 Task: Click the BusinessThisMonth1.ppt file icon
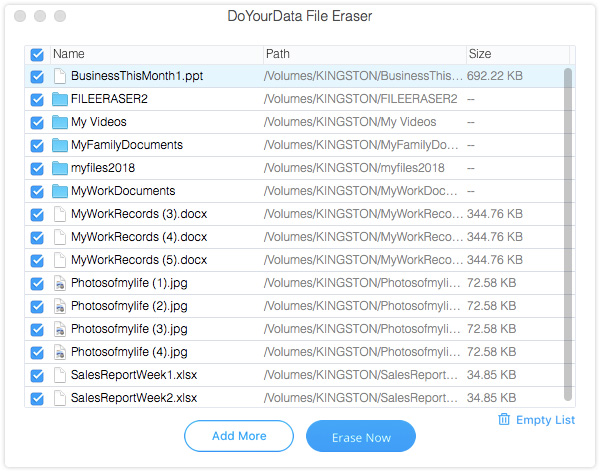tap(59, 76)
